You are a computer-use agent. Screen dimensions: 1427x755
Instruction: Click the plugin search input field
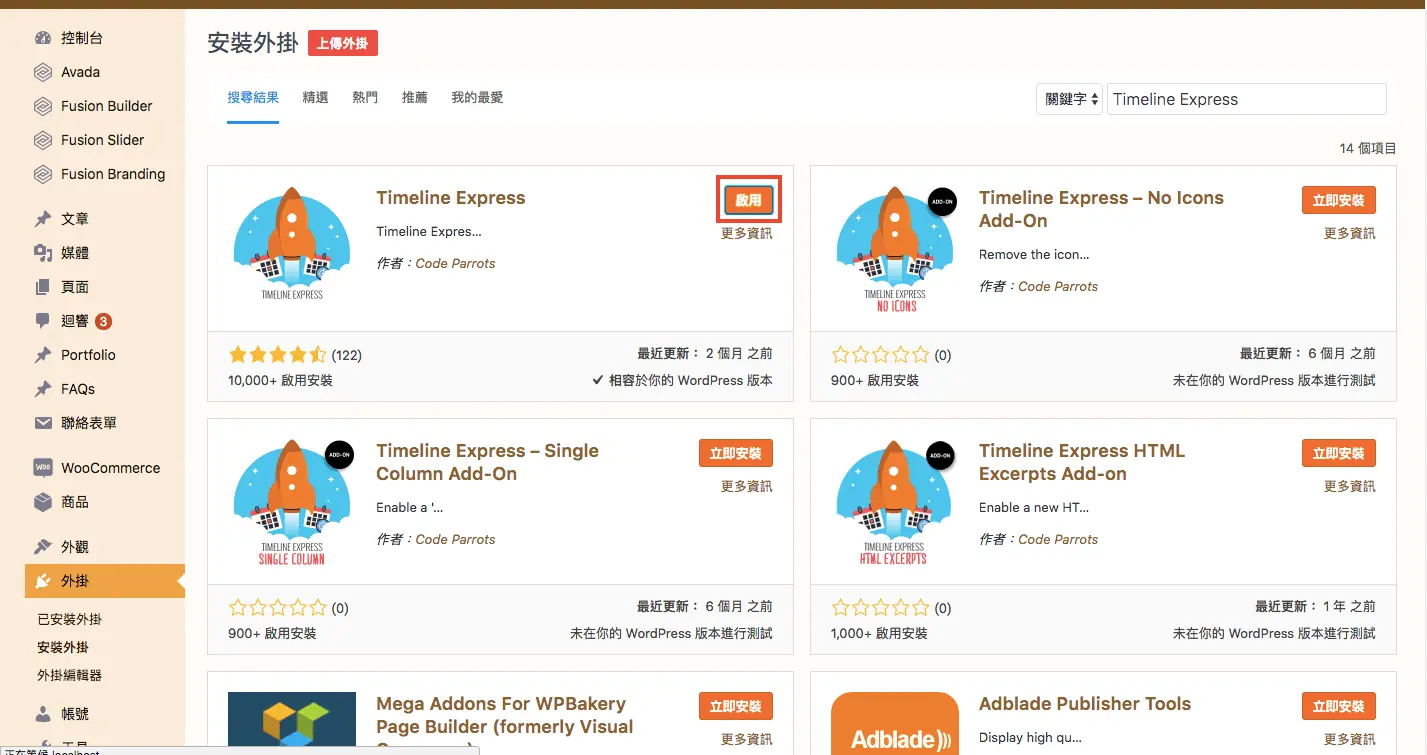(x=1246, y=99)
